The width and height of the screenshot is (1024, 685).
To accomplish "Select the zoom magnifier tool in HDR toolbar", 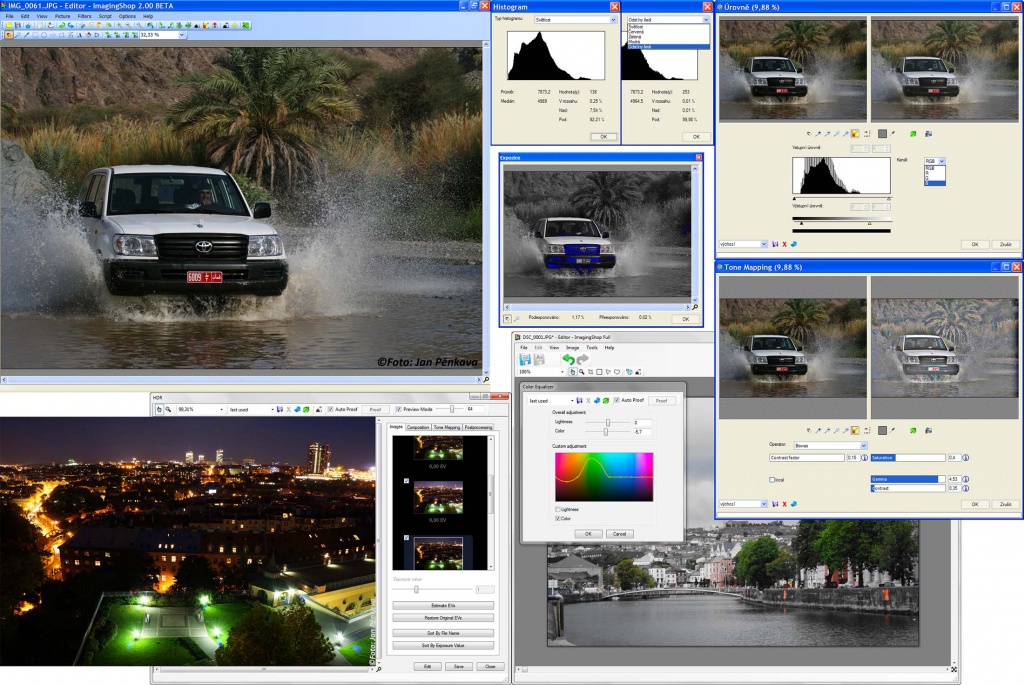I will (x=168, y=409).
